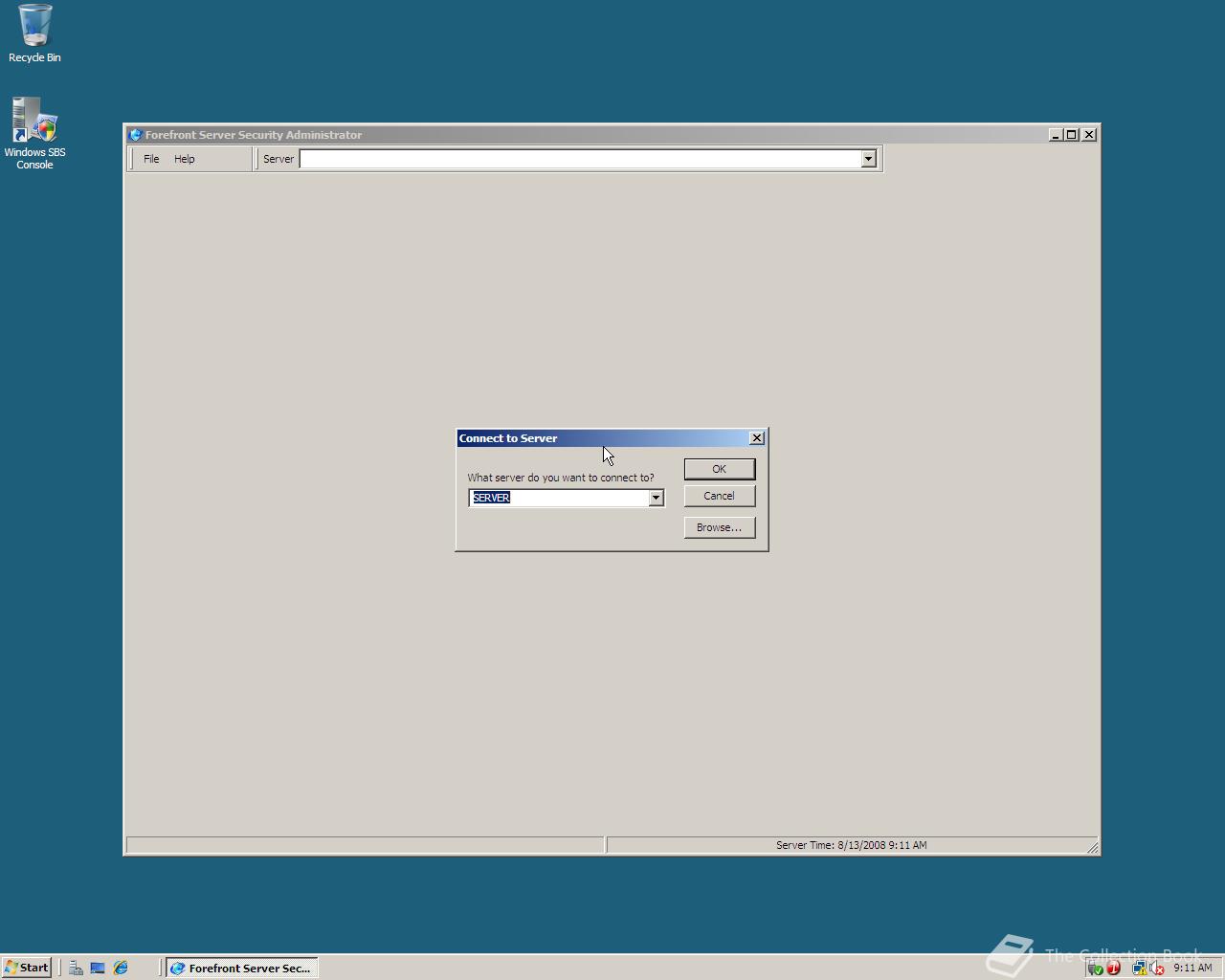1225x980 pixels.
Task: Click the Show Desktop Quick Launch icon
Action: [98, 968]
